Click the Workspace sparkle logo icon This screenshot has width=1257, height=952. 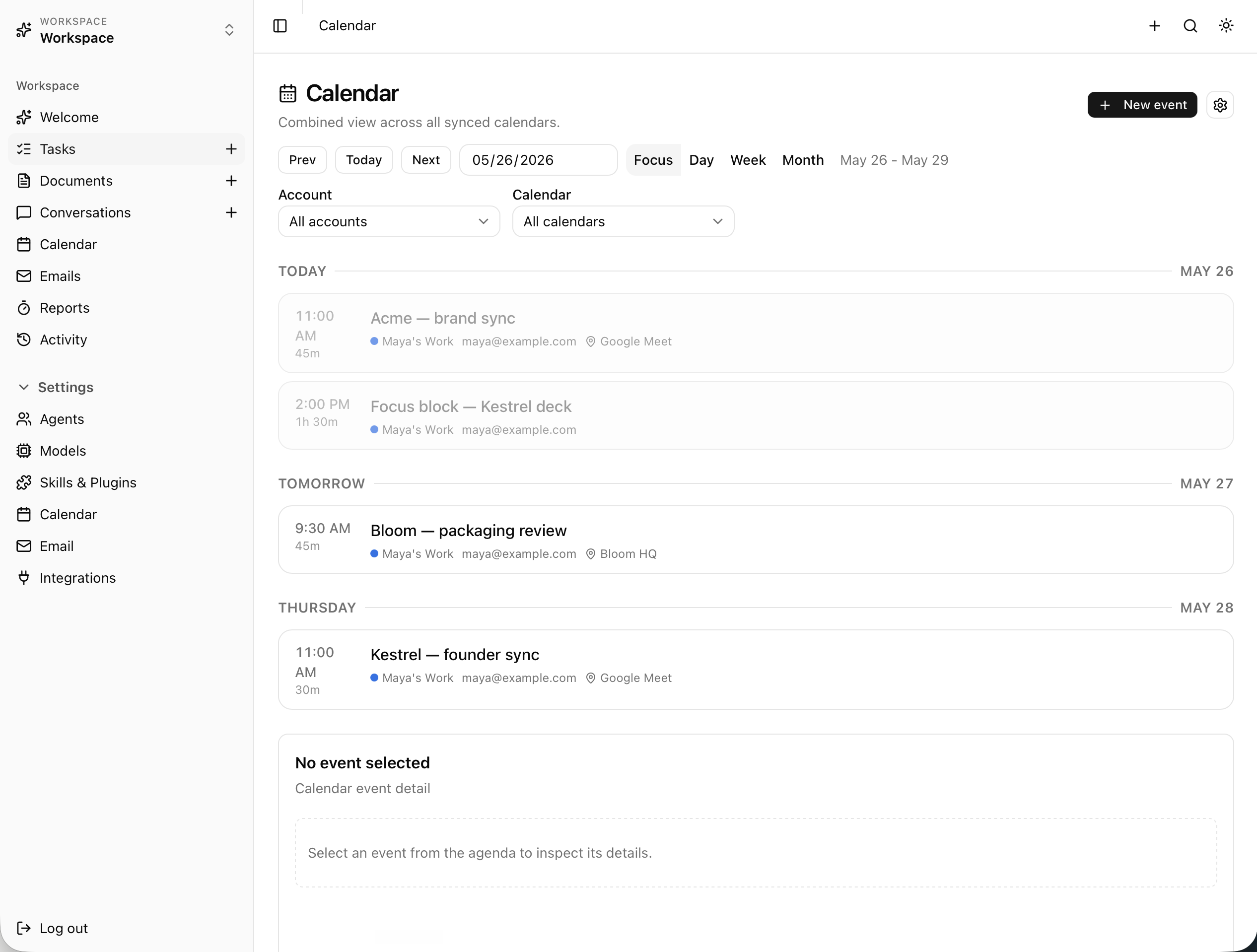tap(23, 30)
